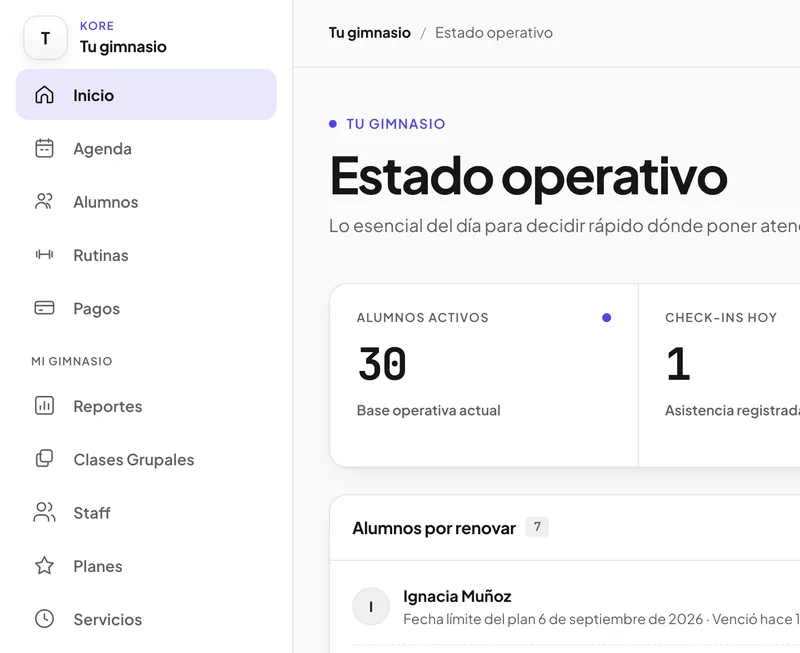Go to the Planes section
This screenshot has height=653, width=800.
click(x=146, y=565)
